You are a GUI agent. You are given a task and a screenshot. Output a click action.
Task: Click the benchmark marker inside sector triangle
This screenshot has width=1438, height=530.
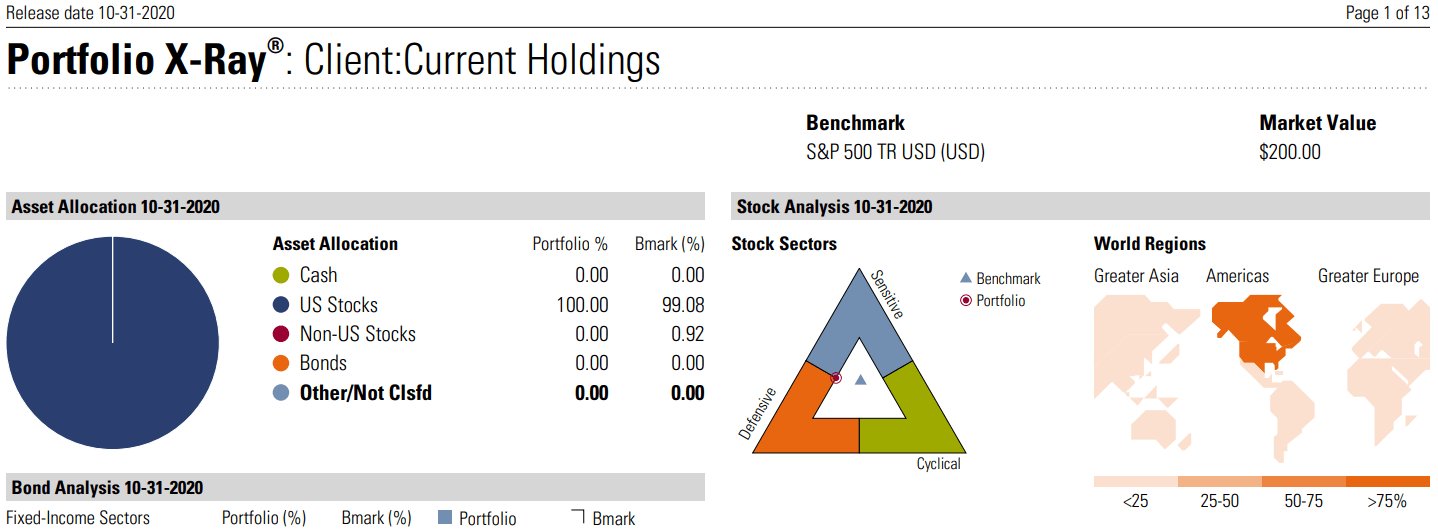(x=860, y=379)
